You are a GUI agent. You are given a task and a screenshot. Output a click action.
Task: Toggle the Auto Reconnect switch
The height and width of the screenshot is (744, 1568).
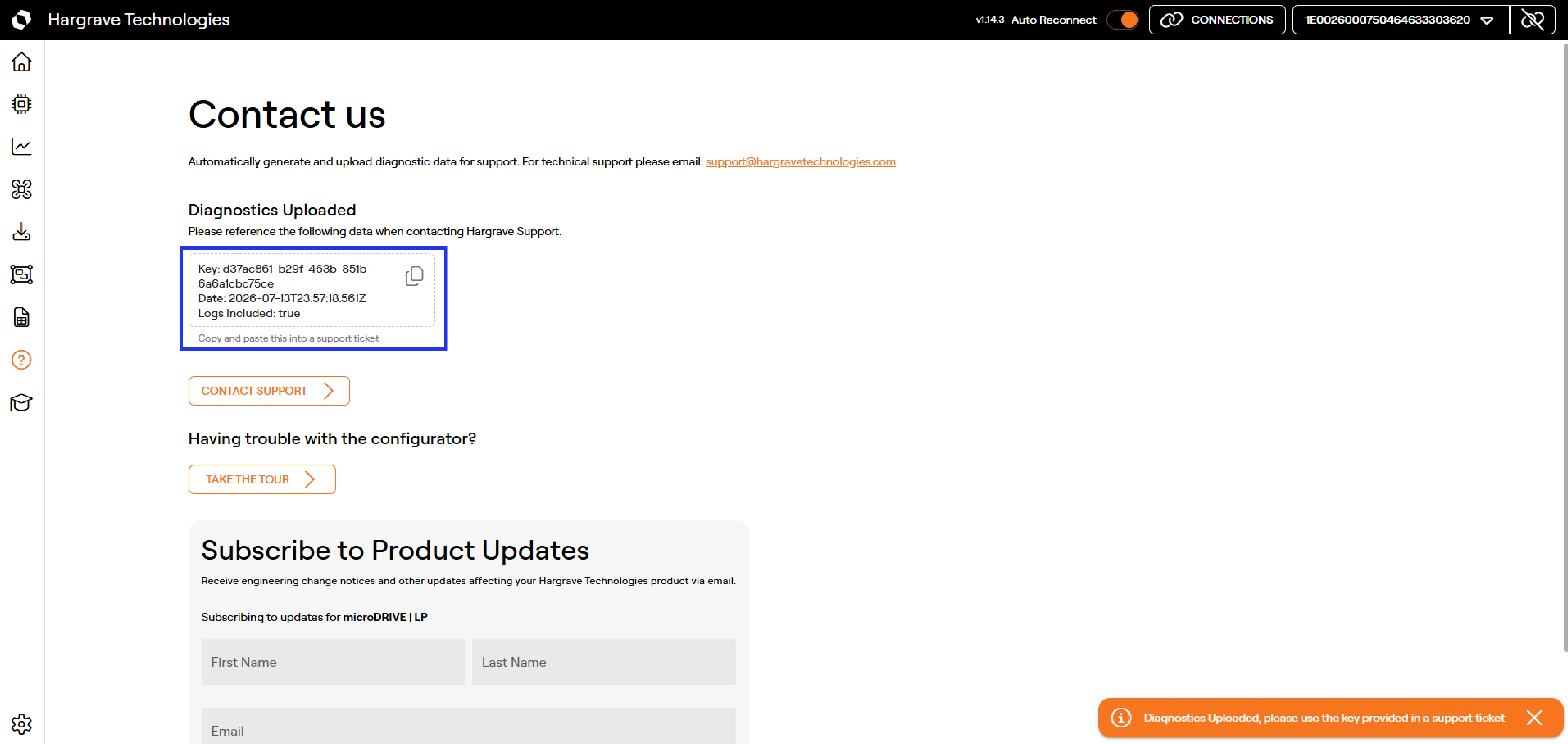(x=1123, y=20)
